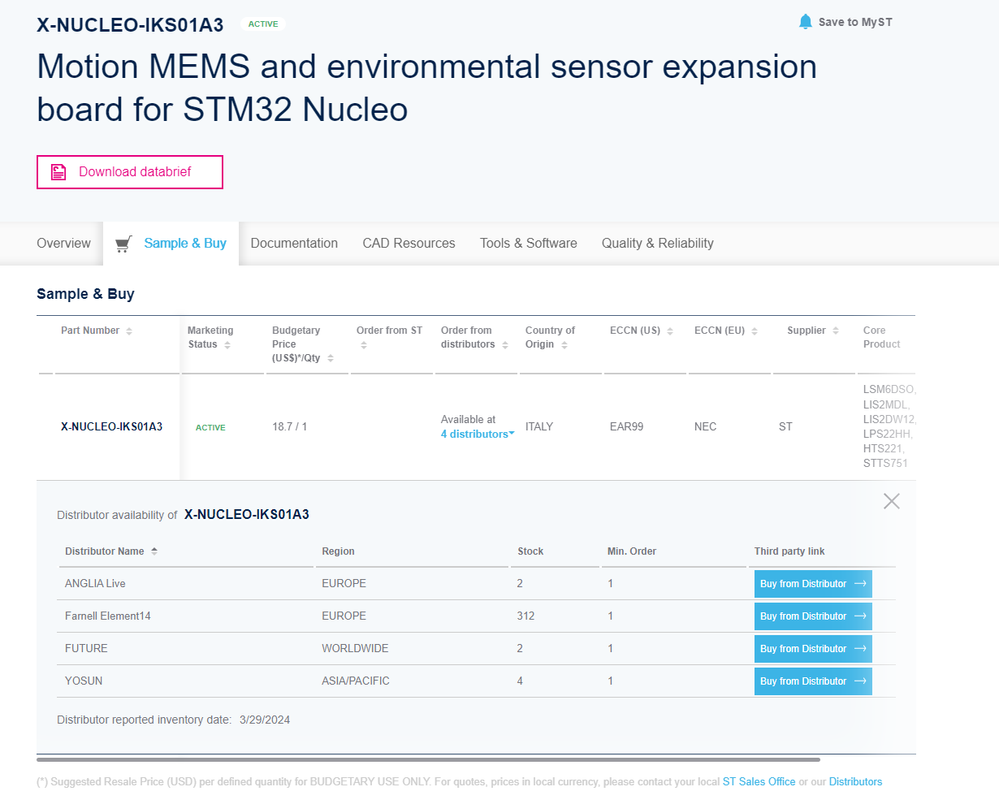Click ANGLIA Live distributor name
The image size is (999, 804).
(x=95, y=584)
